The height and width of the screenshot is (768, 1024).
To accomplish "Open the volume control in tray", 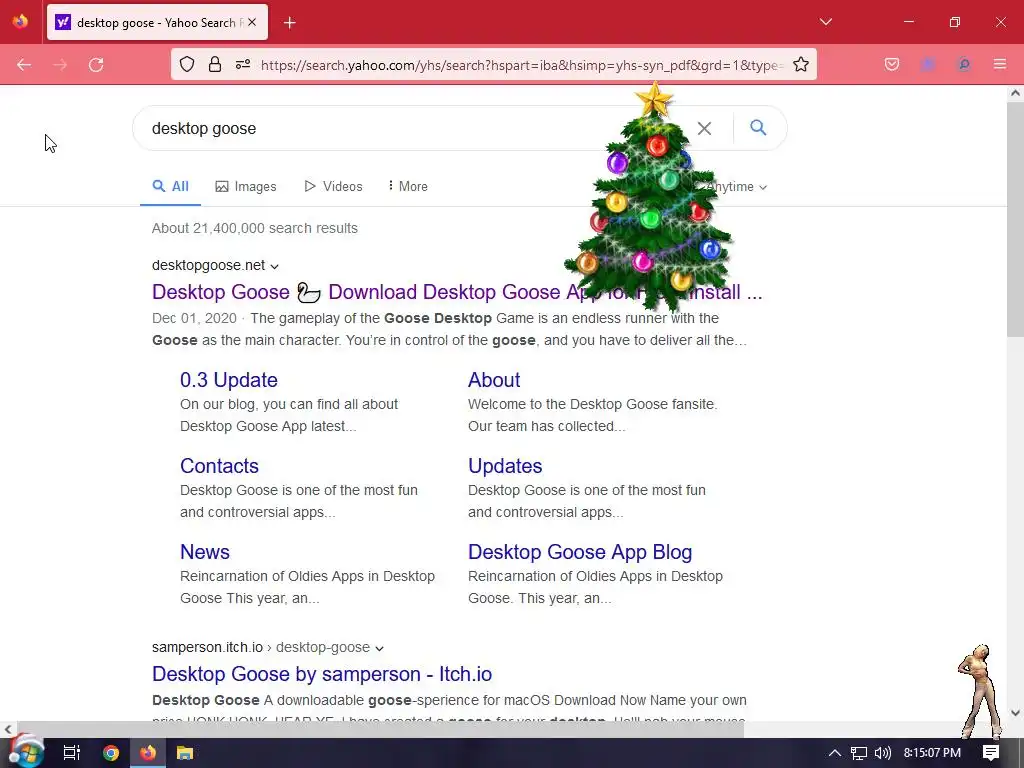I will tap(882, 753).
